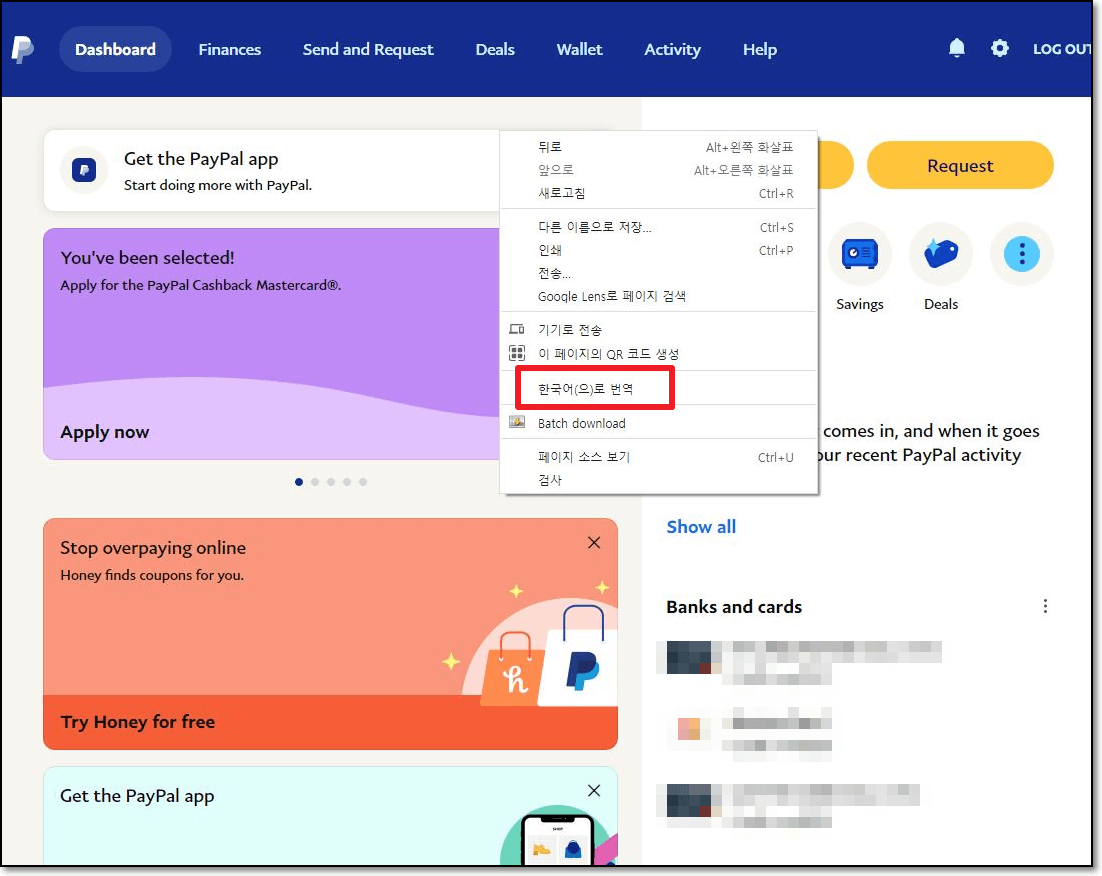Open the Wallet tab
1102x876 pixels.
pyautogui.click(x=580, y=49)
